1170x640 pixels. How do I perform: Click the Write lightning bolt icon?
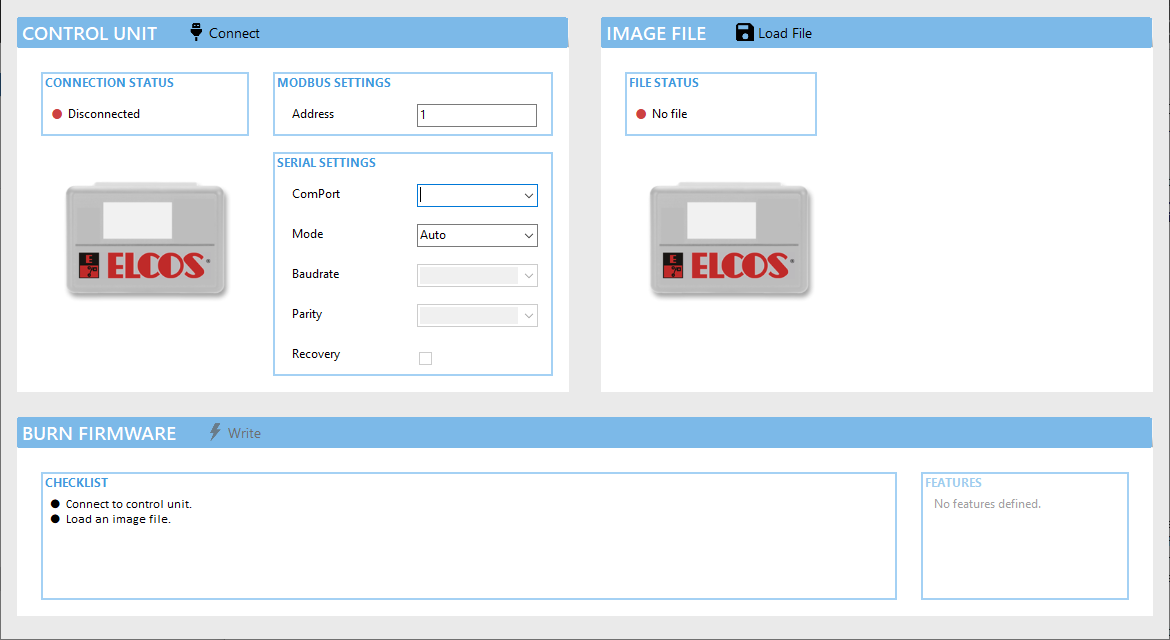(x=215, y=432)
